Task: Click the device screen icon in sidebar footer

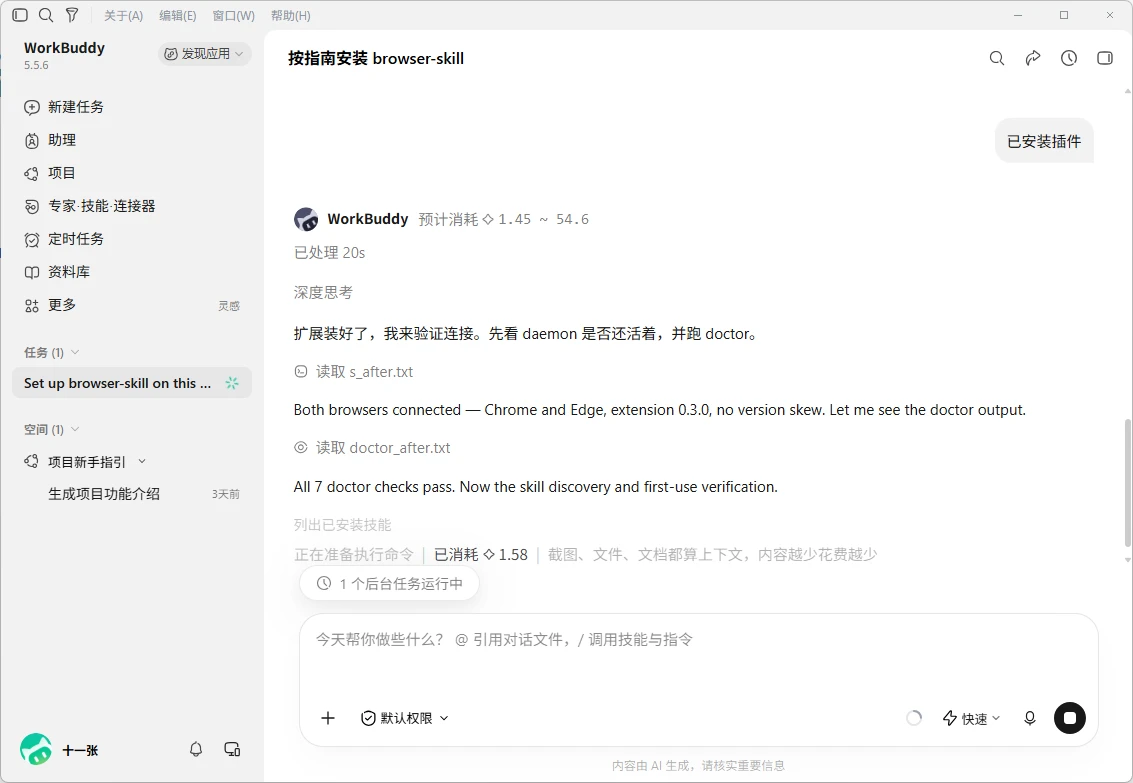Action: tap(232, 750)
